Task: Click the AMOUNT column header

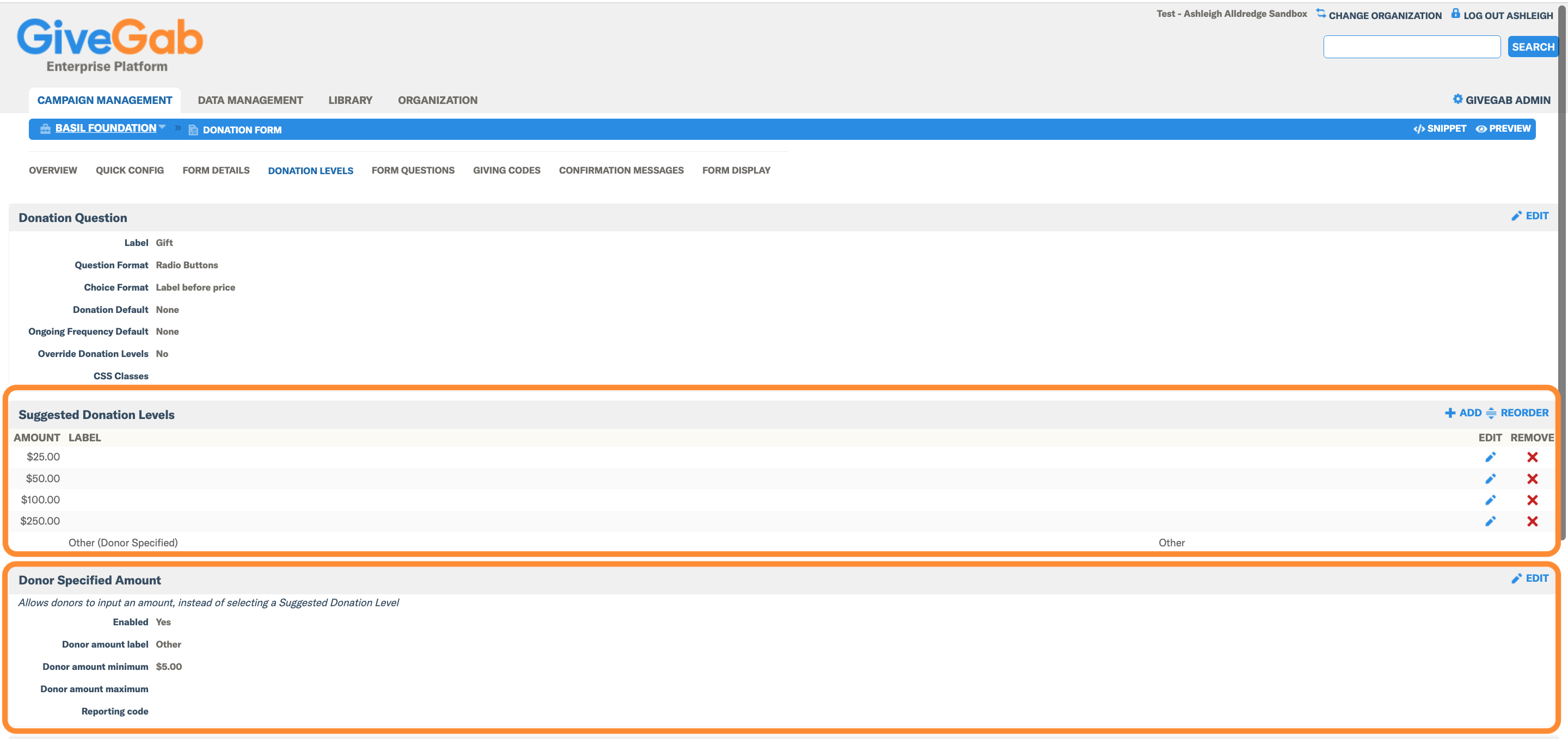Action: pos(36,438)
